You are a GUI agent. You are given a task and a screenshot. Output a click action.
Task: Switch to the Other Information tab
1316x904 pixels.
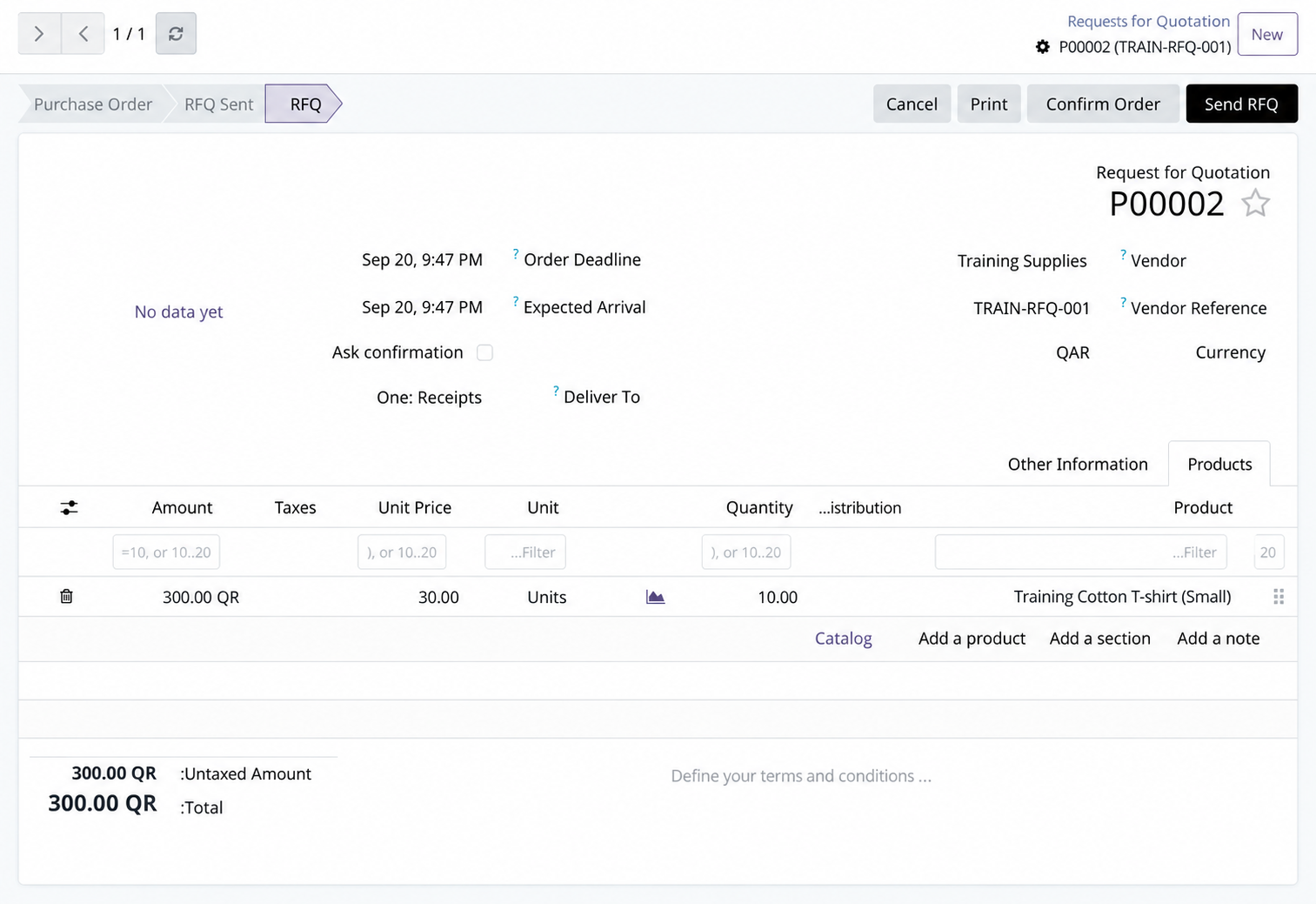coord(1078,464)
